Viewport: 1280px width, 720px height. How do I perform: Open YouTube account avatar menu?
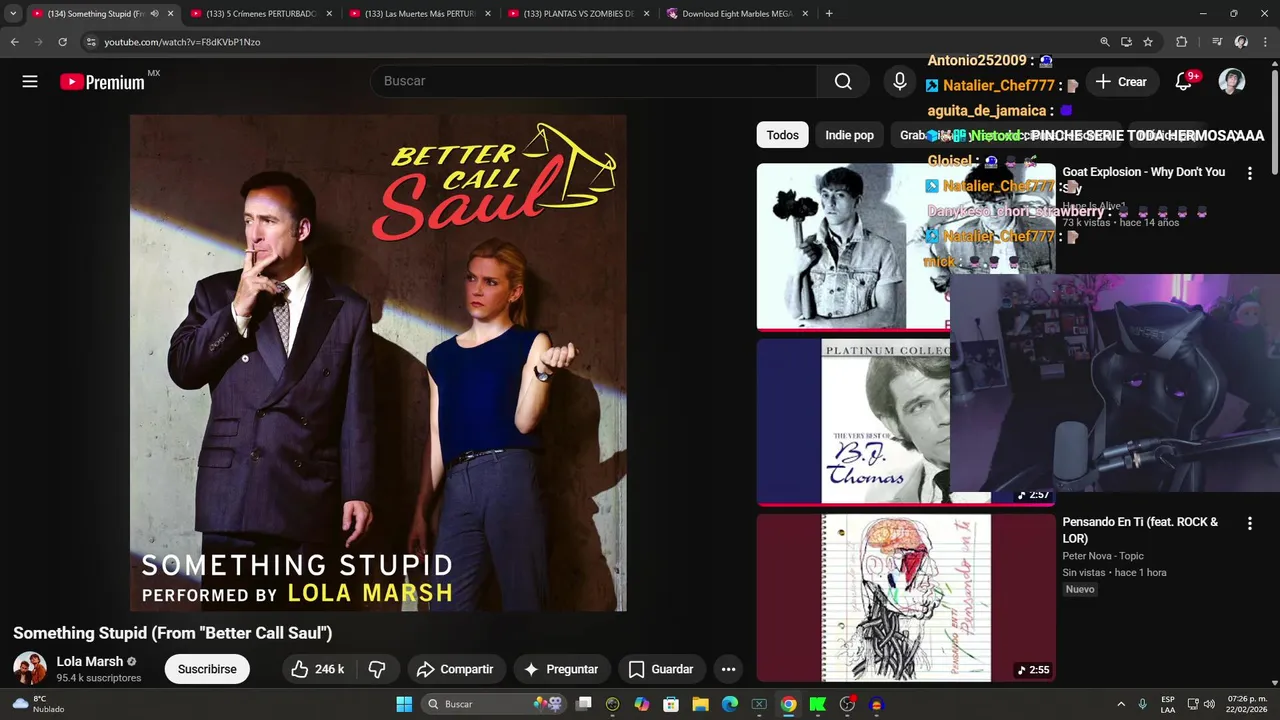(x=1232, y=82)
